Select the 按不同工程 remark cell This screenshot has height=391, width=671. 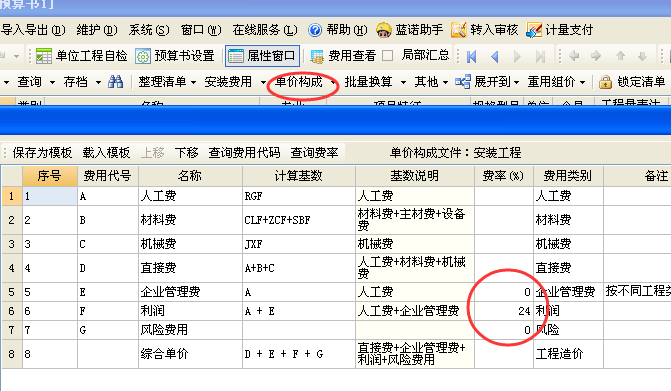pos(637,292)
